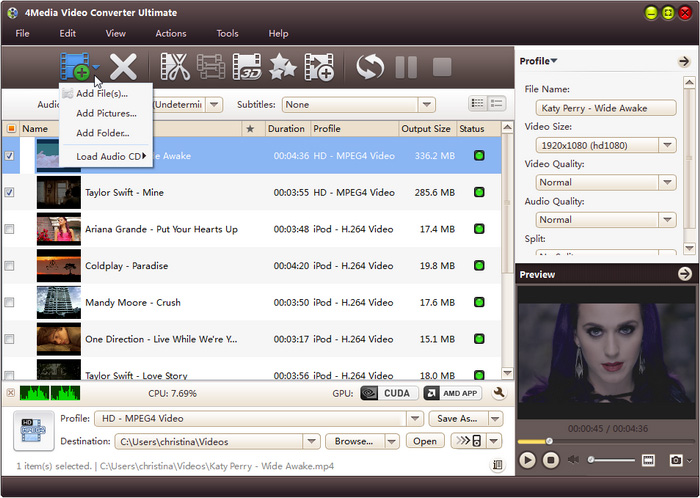This screenshot has height=498, width=700.
Task: Uncheck the Katy Perry - Wide Awake checkbox
Action: (9, 156)
